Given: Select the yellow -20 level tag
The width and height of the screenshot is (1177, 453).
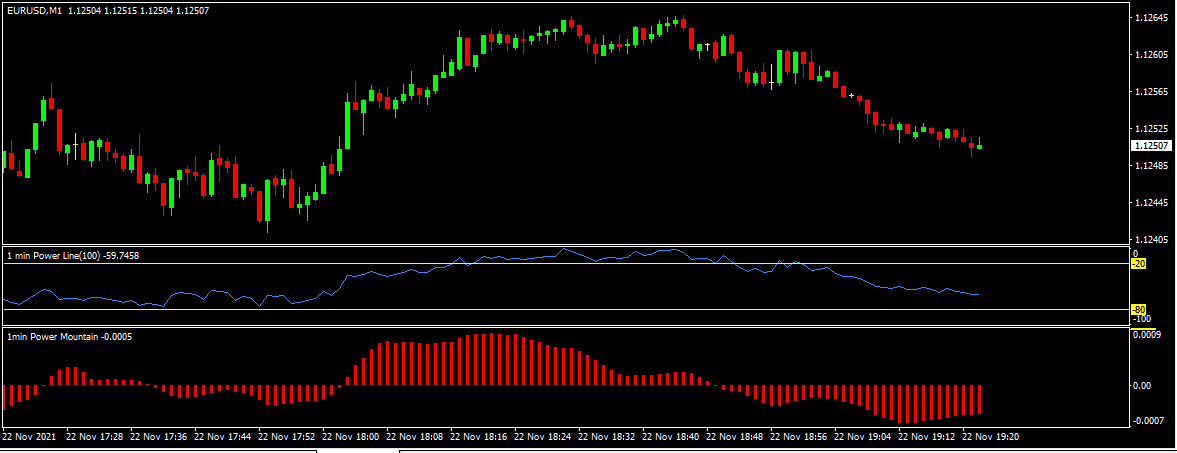Looking at the screenshot, I should 1138,264.
